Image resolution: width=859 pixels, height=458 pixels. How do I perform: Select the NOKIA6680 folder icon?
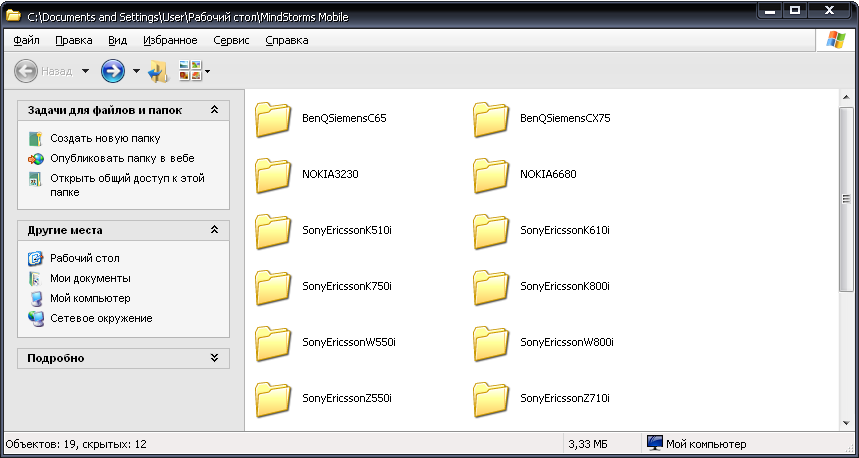[x=491, y=175]
